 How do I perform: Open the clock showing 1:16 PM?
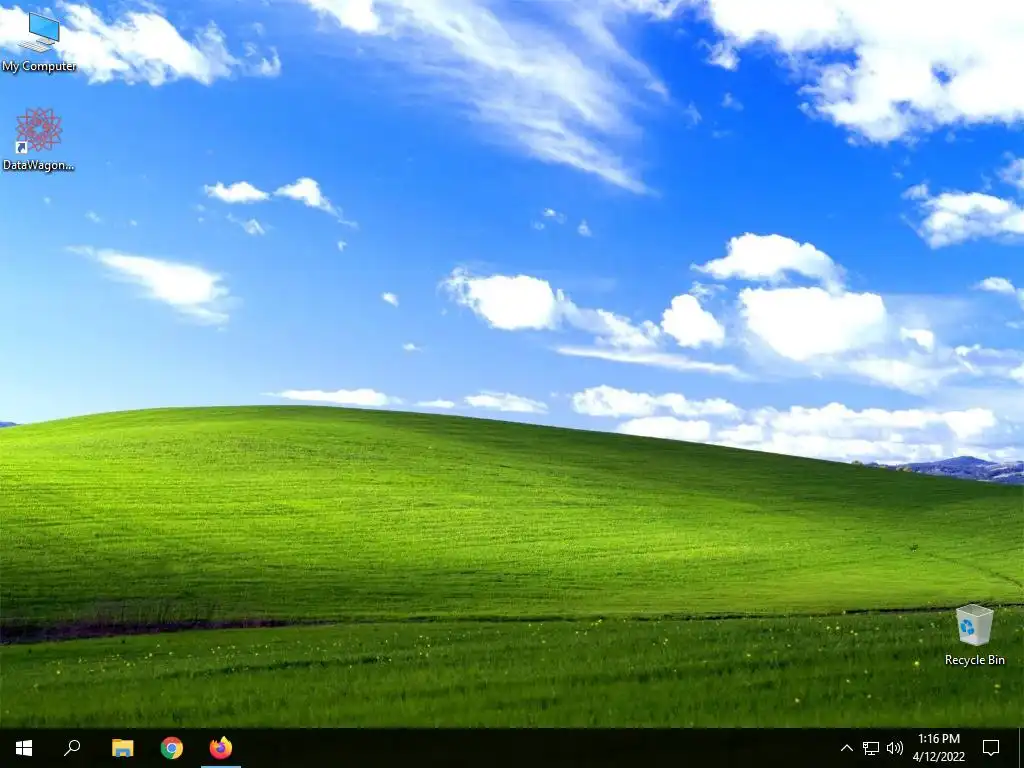(x=938, y=748)
